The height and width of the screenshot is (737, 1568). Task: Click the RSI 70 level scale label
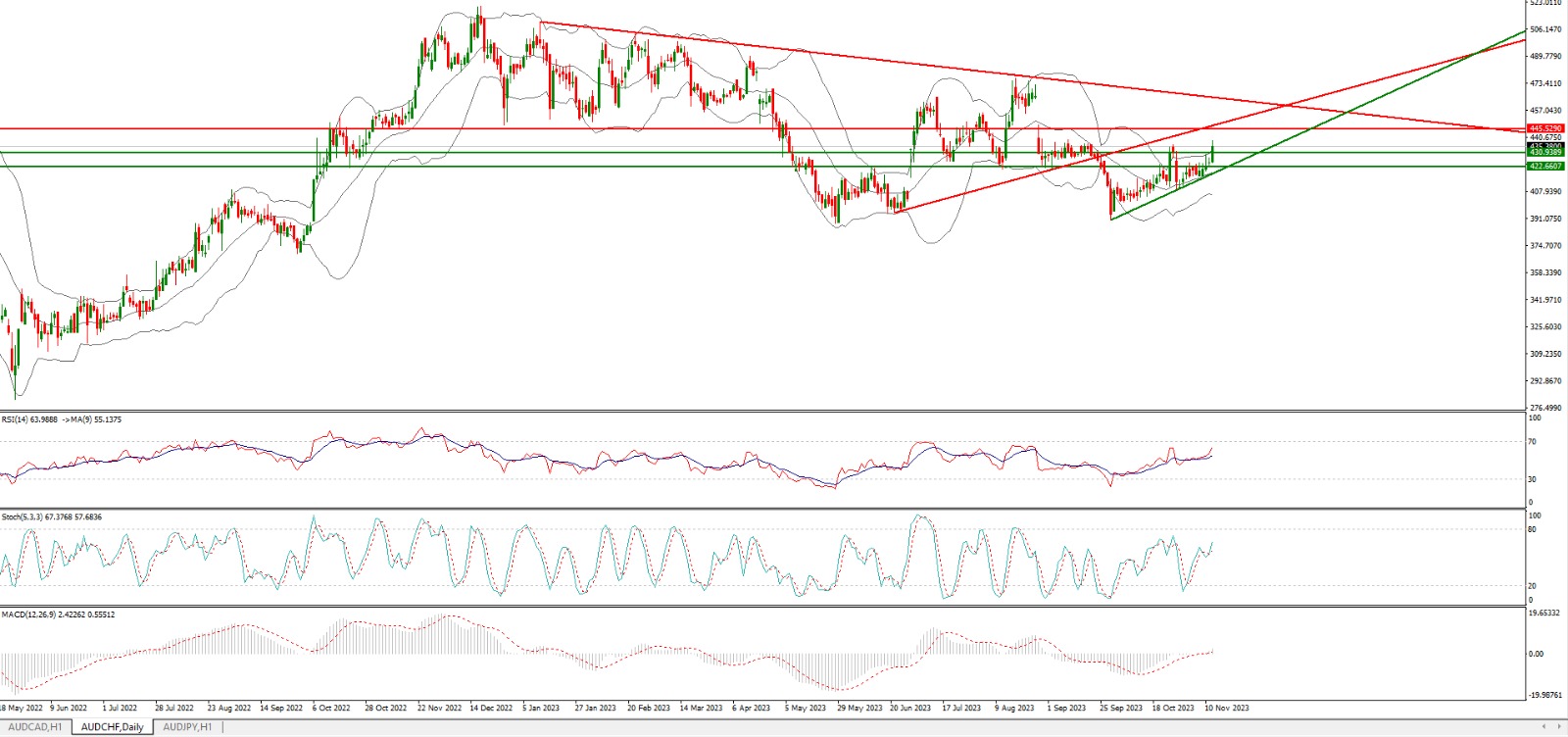tap(1534, 442)
